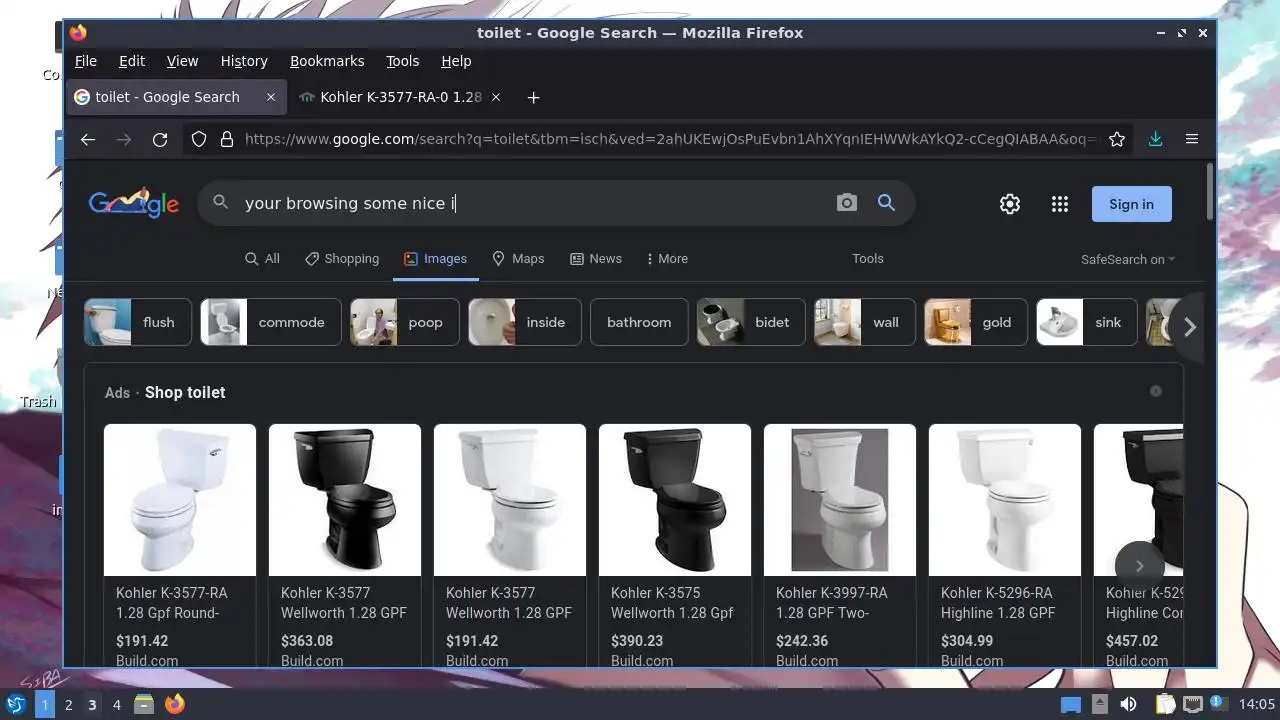Click the blue search magnifier button
This screenshot has height=720, width=1280.
tap(886, 203)
